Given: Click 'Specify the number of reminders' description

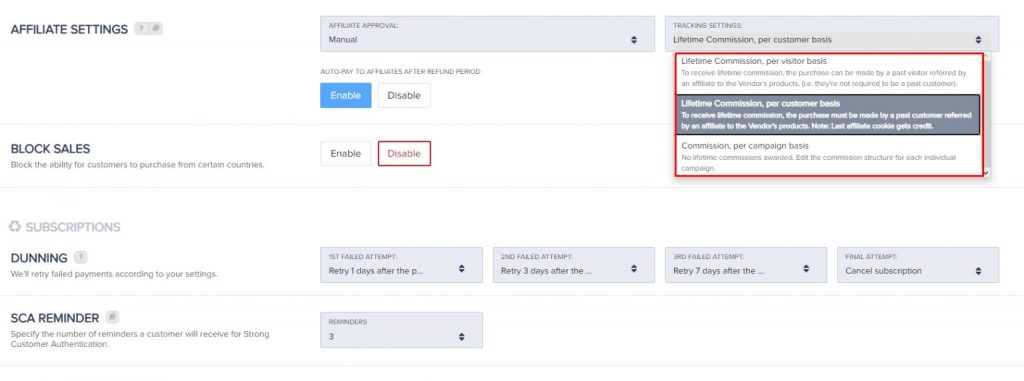Looking at the screenshot, I should pos(140,339).
